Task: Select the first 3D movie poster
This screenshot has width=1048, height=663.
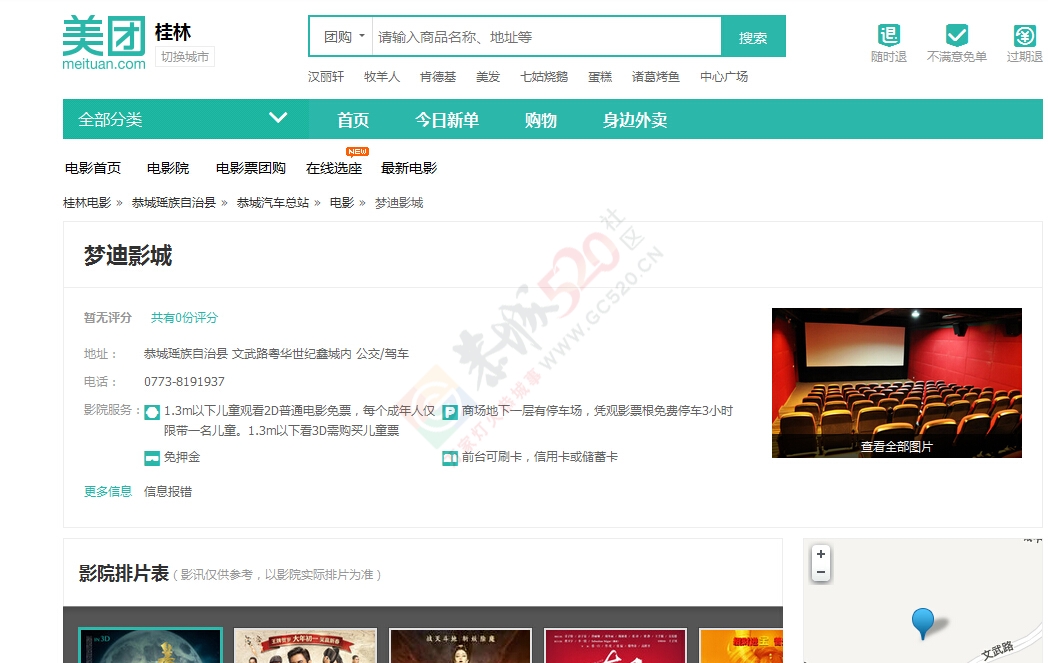Action: click(150, 646)
